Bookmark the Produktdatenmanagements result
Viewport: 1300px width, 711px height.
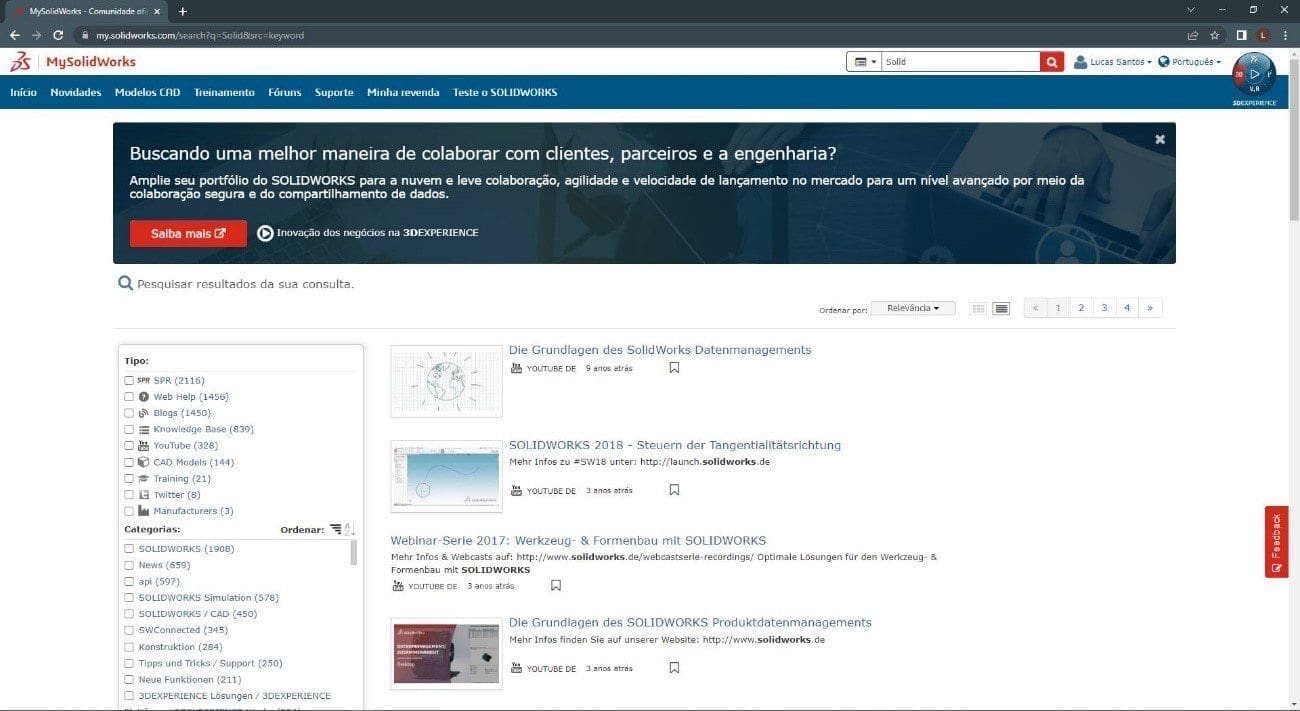pos(674,668)
